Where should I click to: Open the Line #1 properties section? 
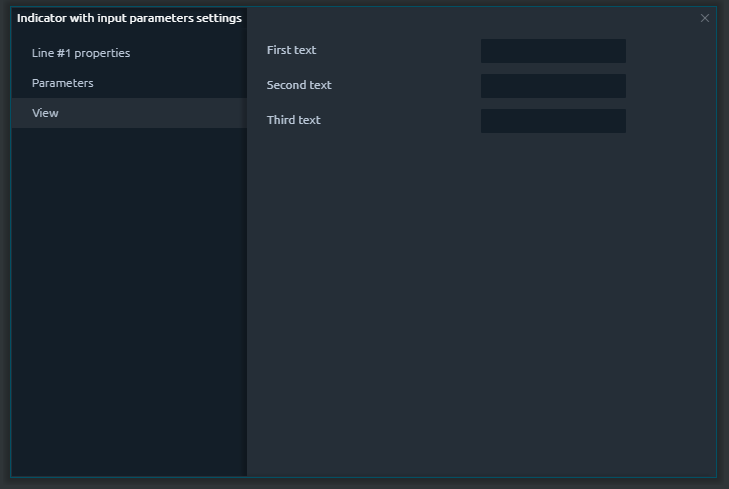pos(81,53)
